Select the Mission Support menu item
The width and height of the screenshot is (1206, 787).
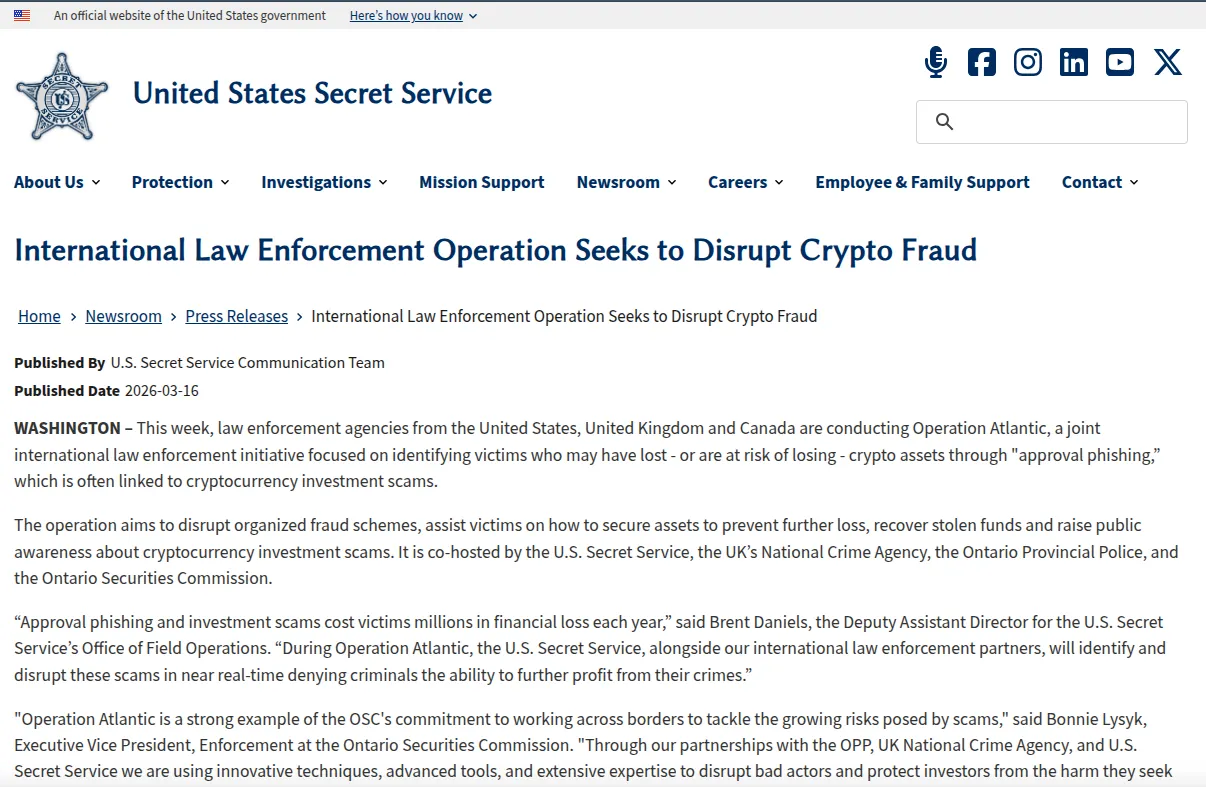(x=481, y=182)
